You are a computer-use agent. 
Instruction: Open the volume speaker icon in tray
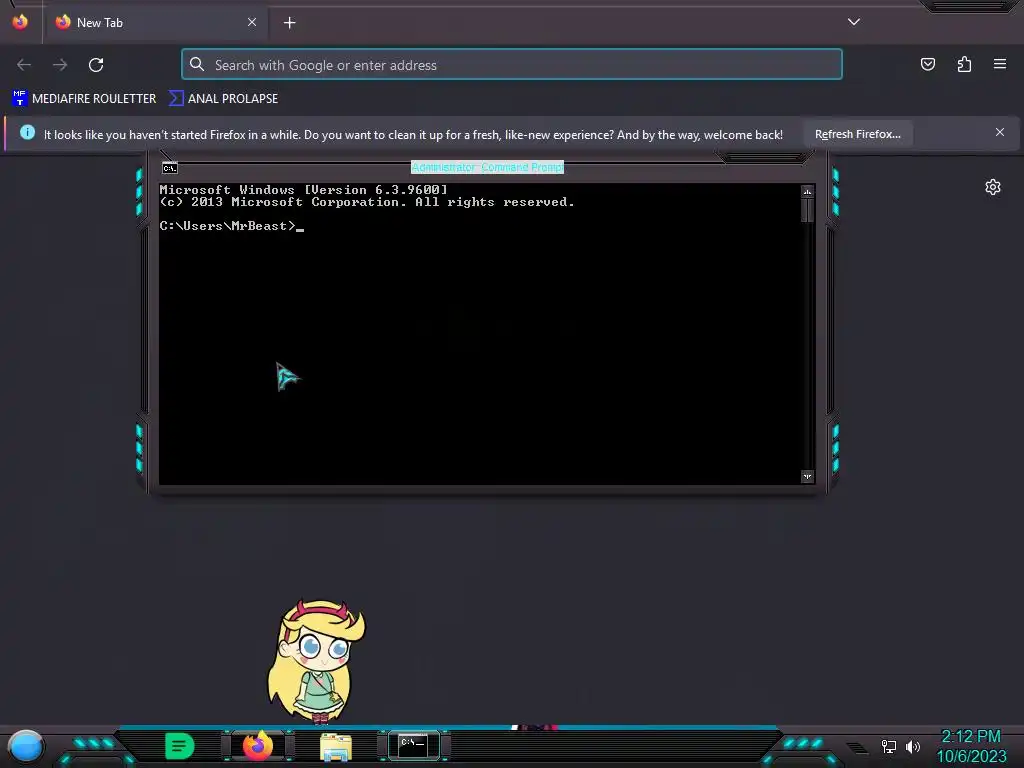pyautogui.click(x=912, y=746)
